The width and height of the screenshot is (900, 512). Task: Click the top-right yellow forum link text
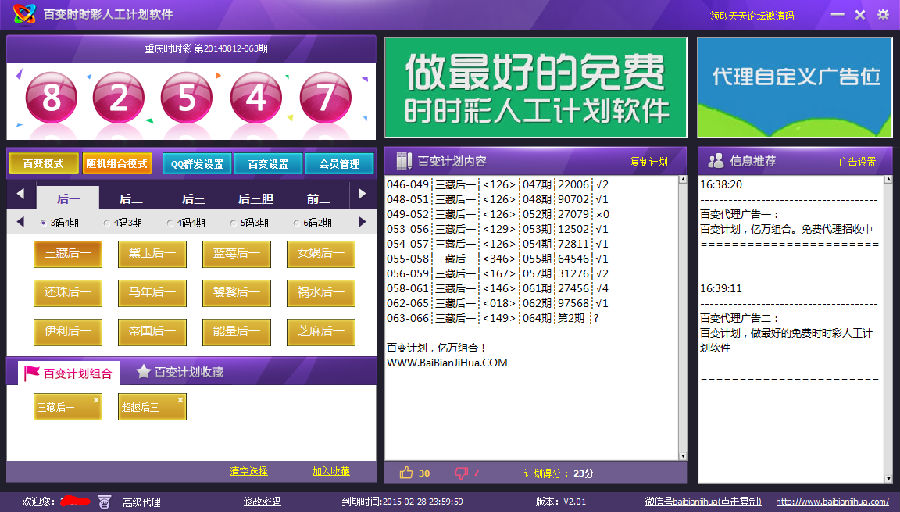(x=752, y=15)
